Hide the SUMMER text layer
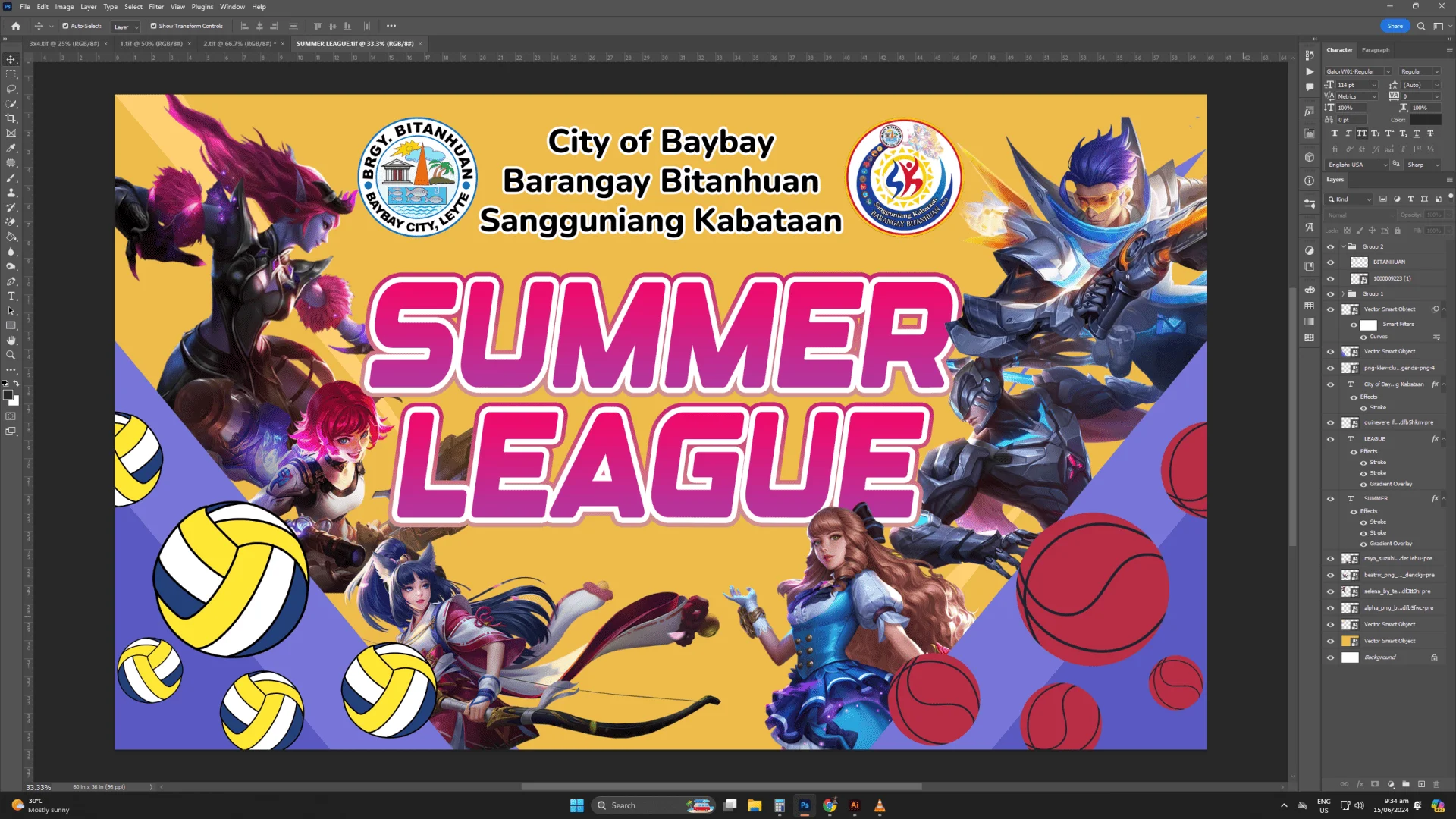The width and height of the screenshot is (1456, 819). coord(1330,499)
